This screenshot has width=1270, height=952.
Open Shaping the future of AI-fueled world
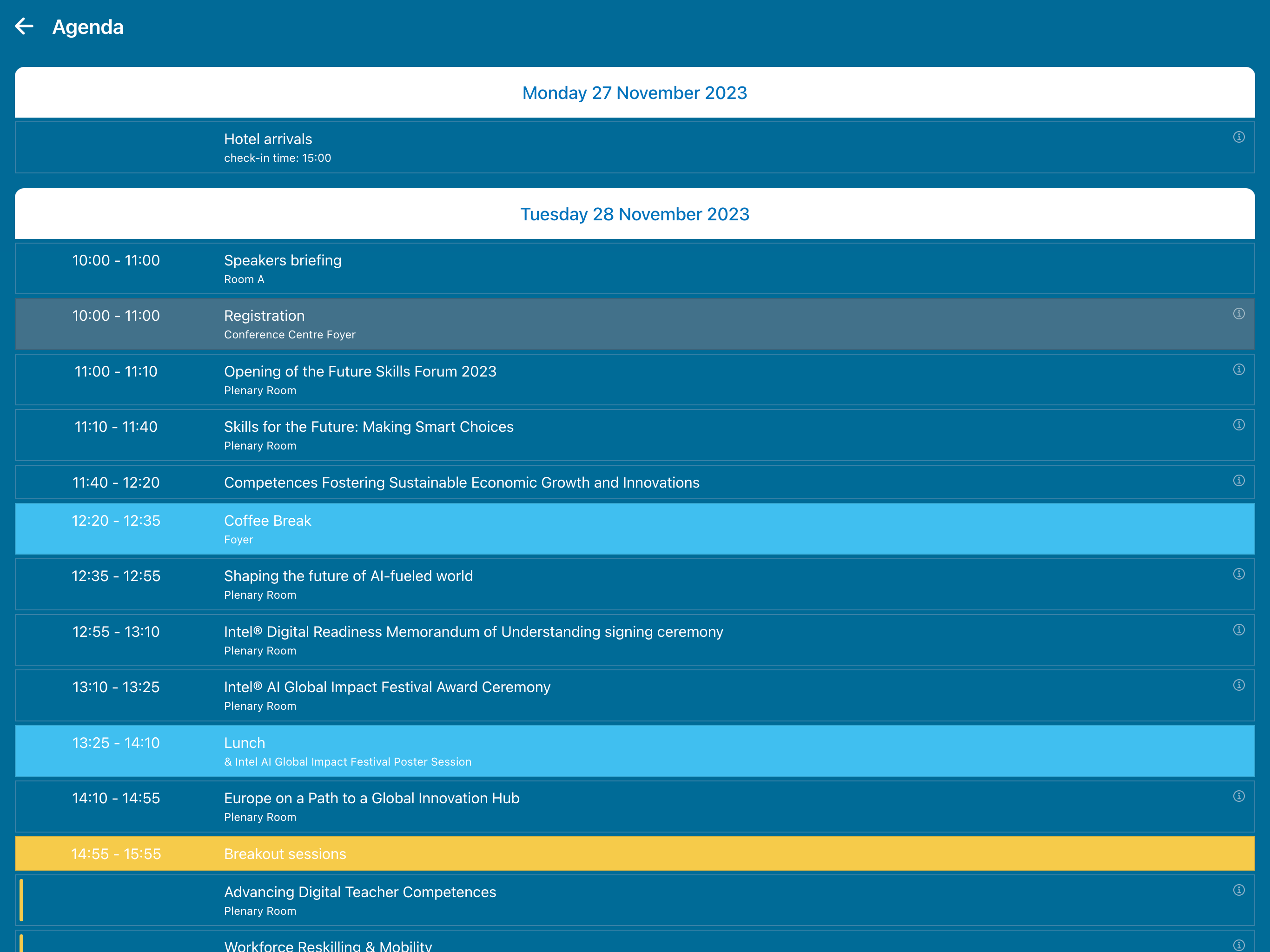tap(635, 584)
